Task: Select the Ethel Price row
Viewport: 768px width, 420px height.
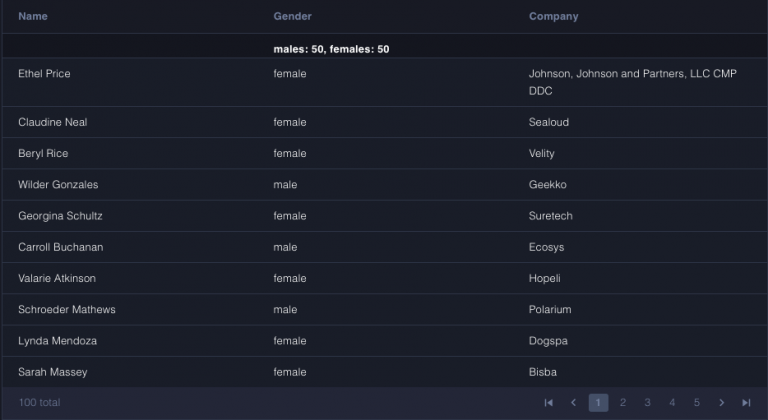Action: point(385,82)
